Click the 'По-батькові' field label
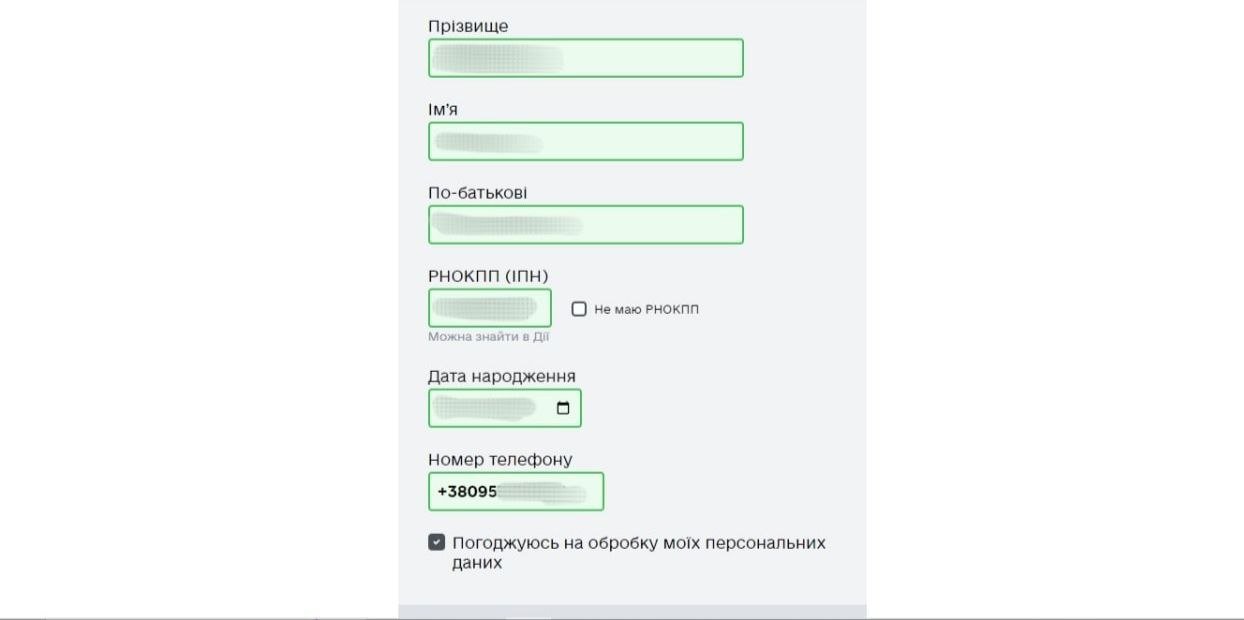 pos(477,192)
